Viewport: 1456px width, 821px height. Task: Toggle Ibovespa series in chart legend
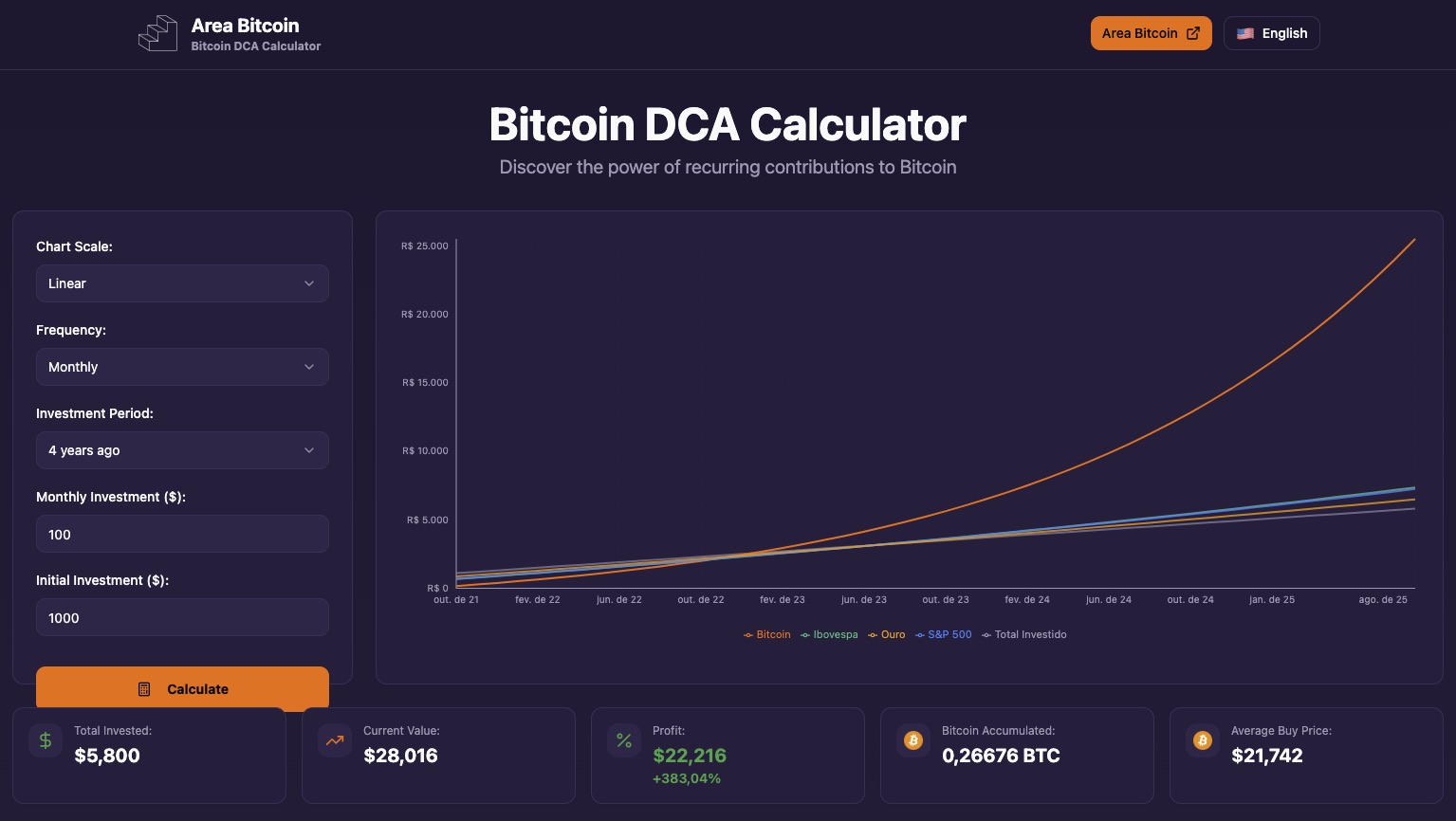[830, 635]
